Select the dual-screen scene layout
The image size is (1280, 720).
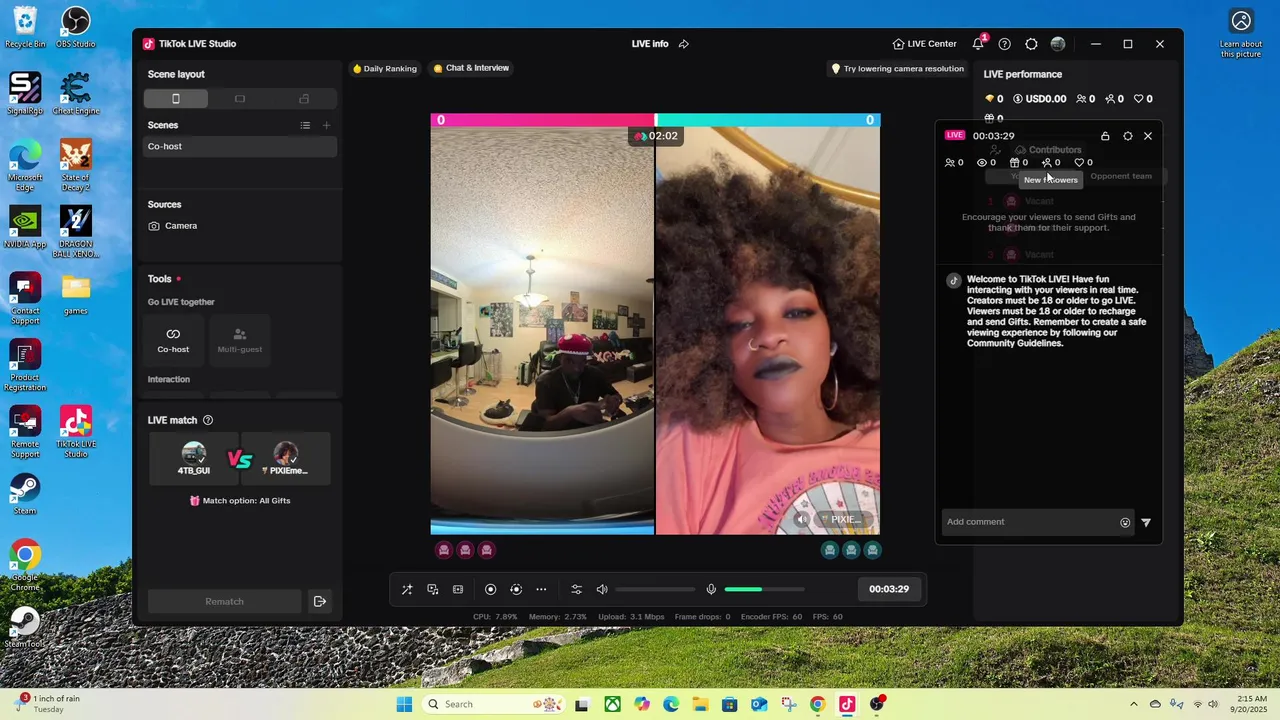[304, 98]
